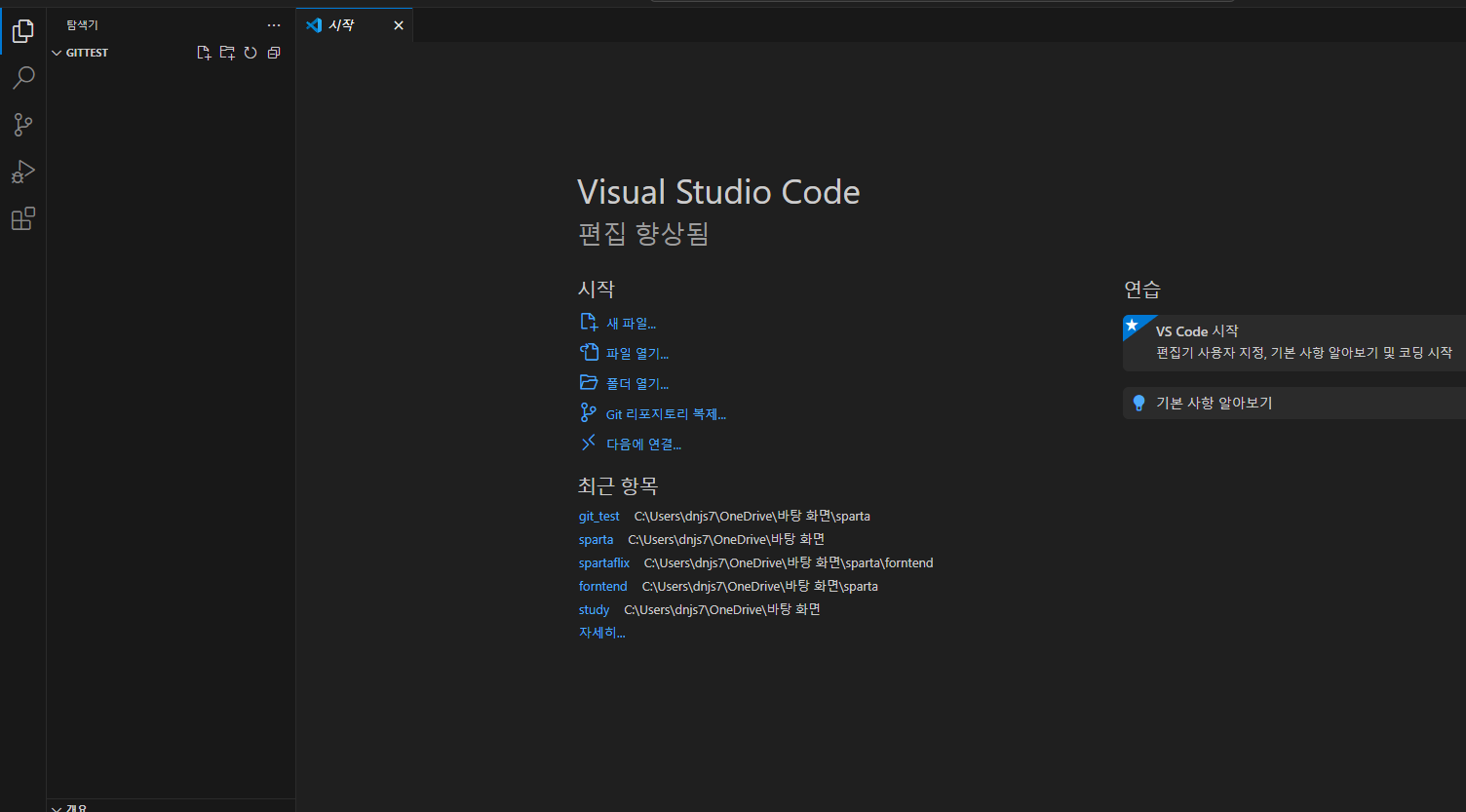This screenshot has width=1466, height=812.
Task: Open recent folder study
Action: tap(594, 610)
